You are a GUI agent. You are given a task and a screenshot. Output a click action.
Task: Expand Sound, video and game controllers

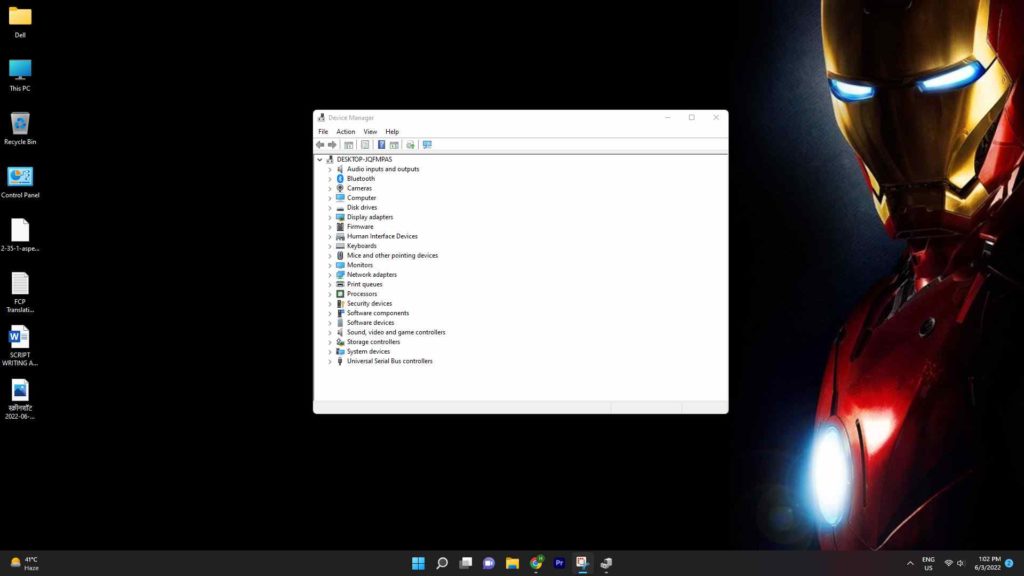pyautogui.click(x=329, y=332)
